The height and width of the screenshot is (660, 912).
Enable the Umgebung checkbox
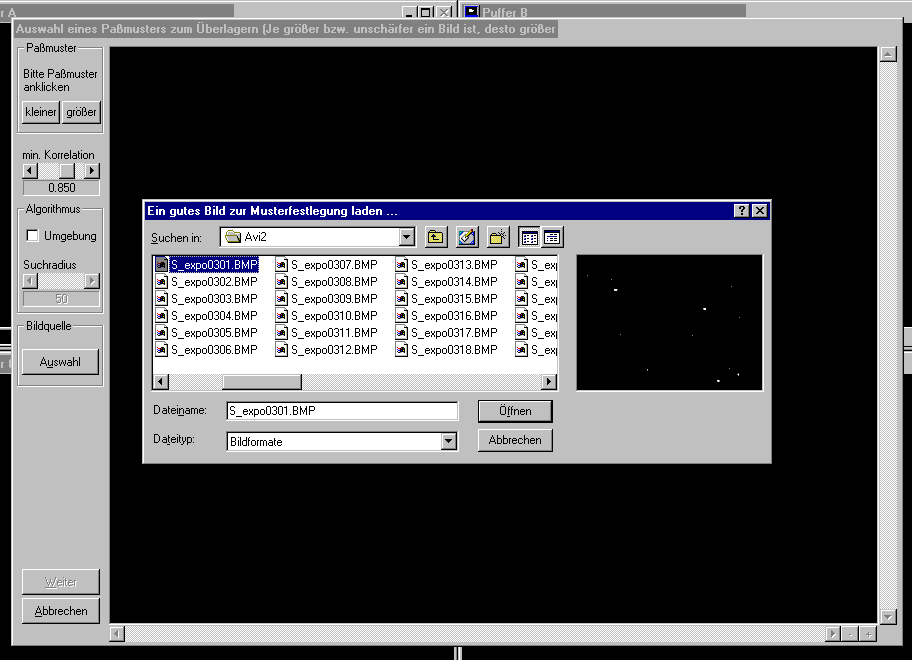coord(33,236)
